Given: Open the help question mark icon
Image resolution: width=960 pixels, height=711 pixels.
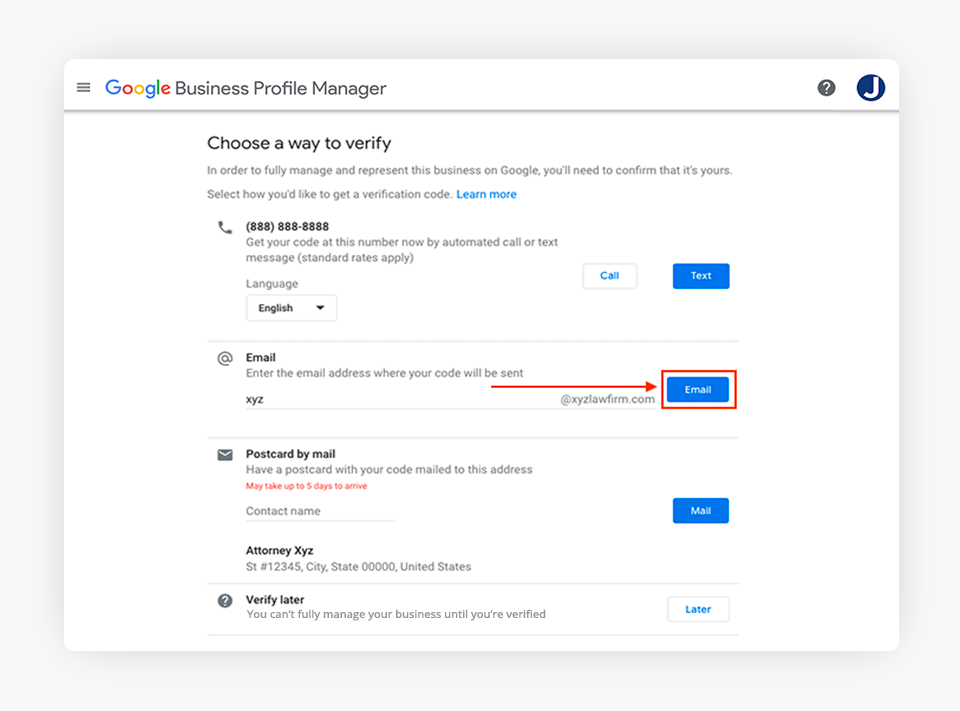Looking at the screenshot, I should pos(826,88).
